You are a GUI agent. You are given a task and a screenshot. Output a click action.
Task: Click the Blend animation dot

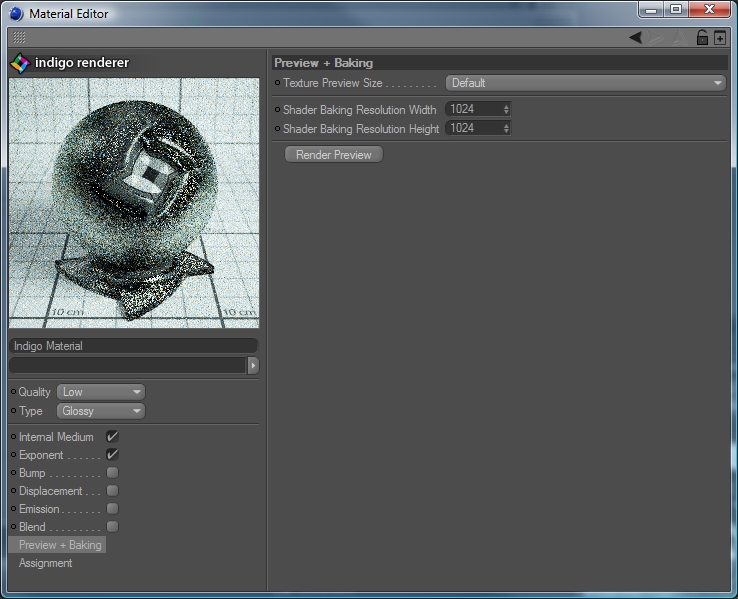tap(14, 527)
